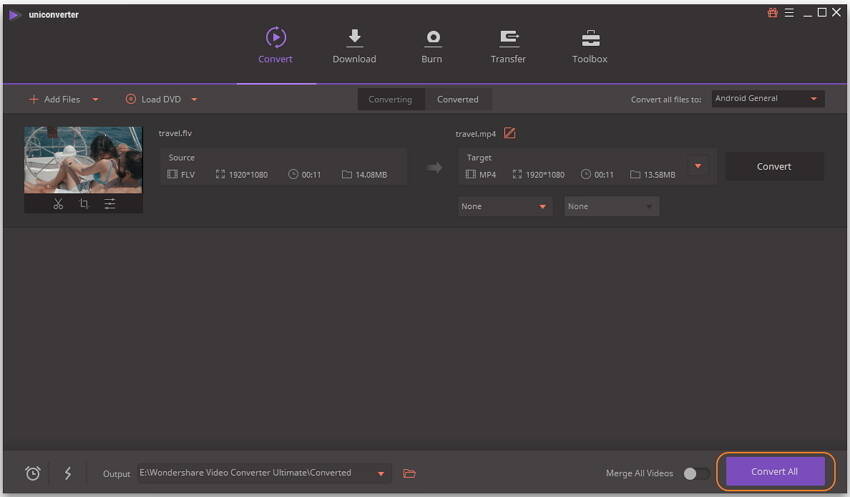This screenshot has height=497, width=850.
Task: Open the second None dropdown
Action: (611, 206)
